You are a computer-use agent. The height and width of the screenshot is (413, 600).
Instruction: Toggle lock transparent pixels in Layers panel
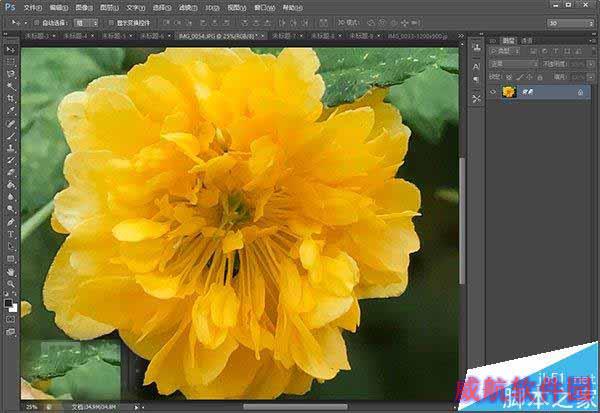[x=509, y=77]
